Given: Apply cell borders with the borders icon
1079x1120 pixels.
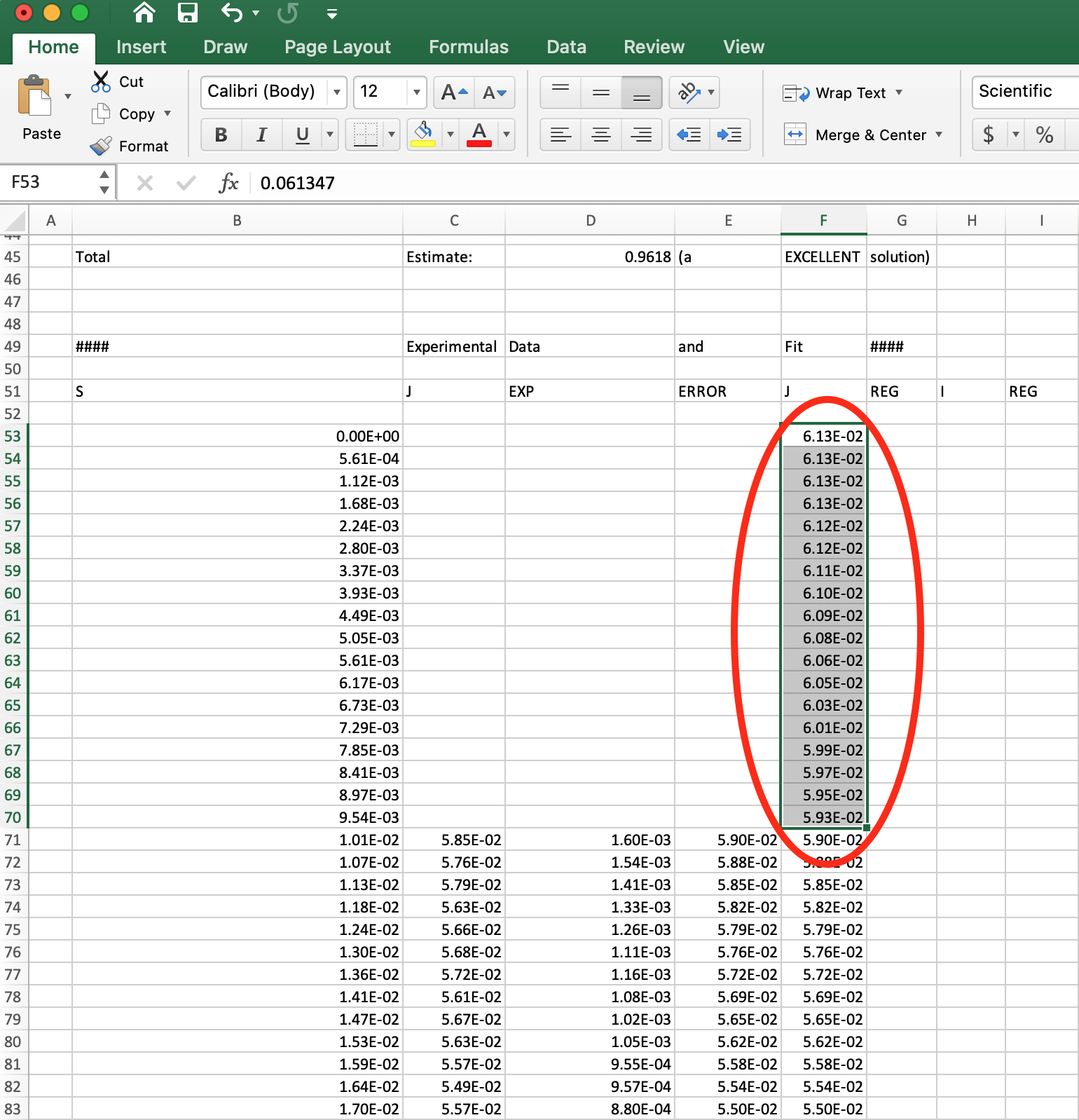Looking at the screenshot, I should pyautogui.click(x=365, y=135).
